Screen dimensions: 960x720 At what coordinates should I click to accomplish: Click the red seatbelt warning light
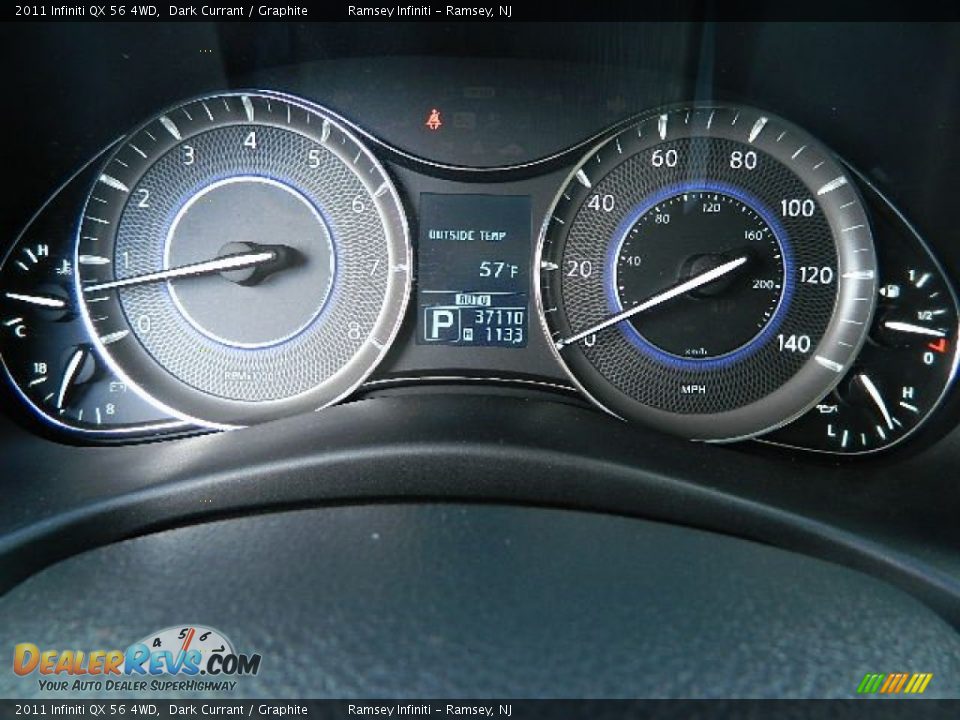[434, 119]
